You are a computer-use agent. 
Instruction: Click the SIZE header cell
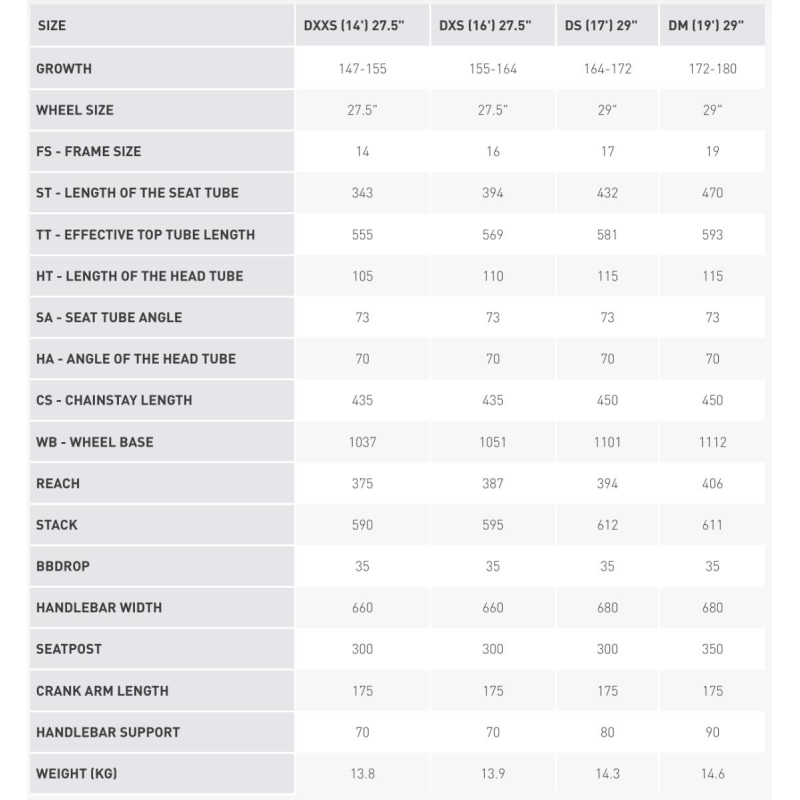pos(162,25)
